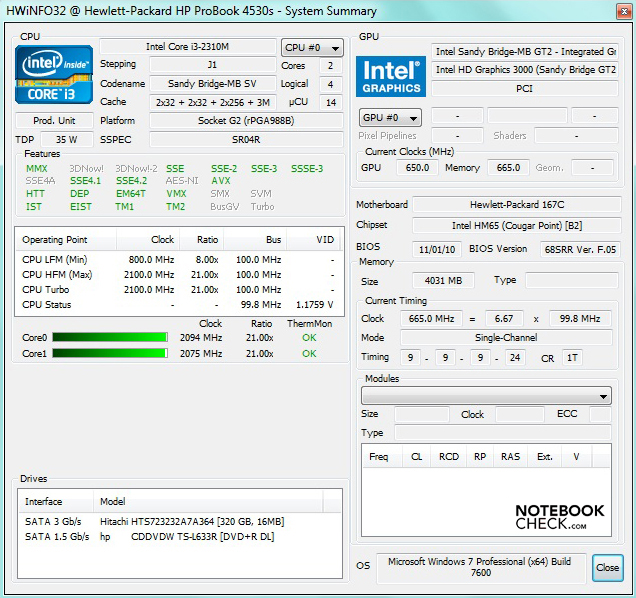This screenshot has width=636, height=598.
Task: Click the TDP 35 W field
Action: pyautogui.click(x=67, y=139)
